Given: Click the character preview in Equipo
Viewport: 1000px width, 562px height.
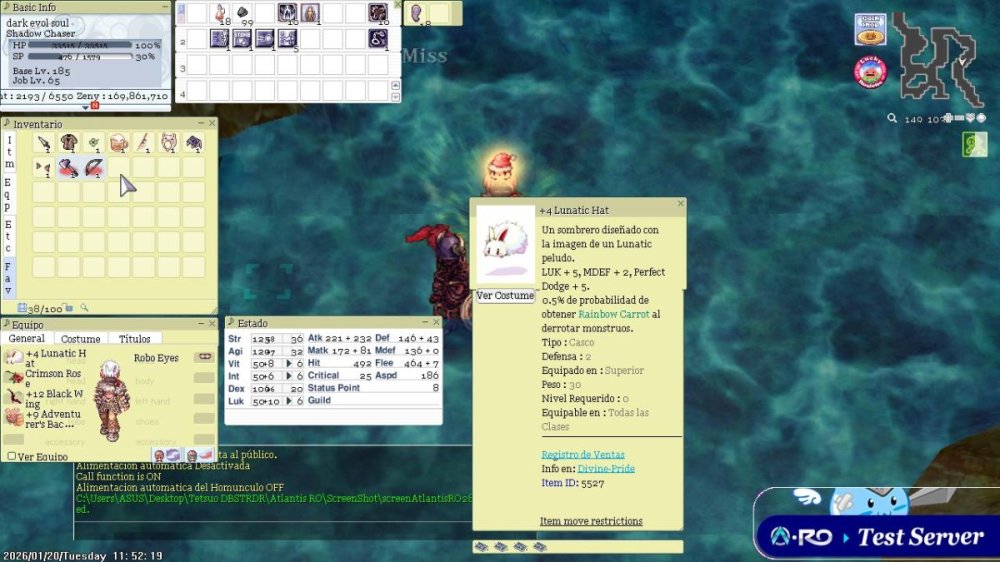Looking at the screenshot, I should tap(111, 400).
